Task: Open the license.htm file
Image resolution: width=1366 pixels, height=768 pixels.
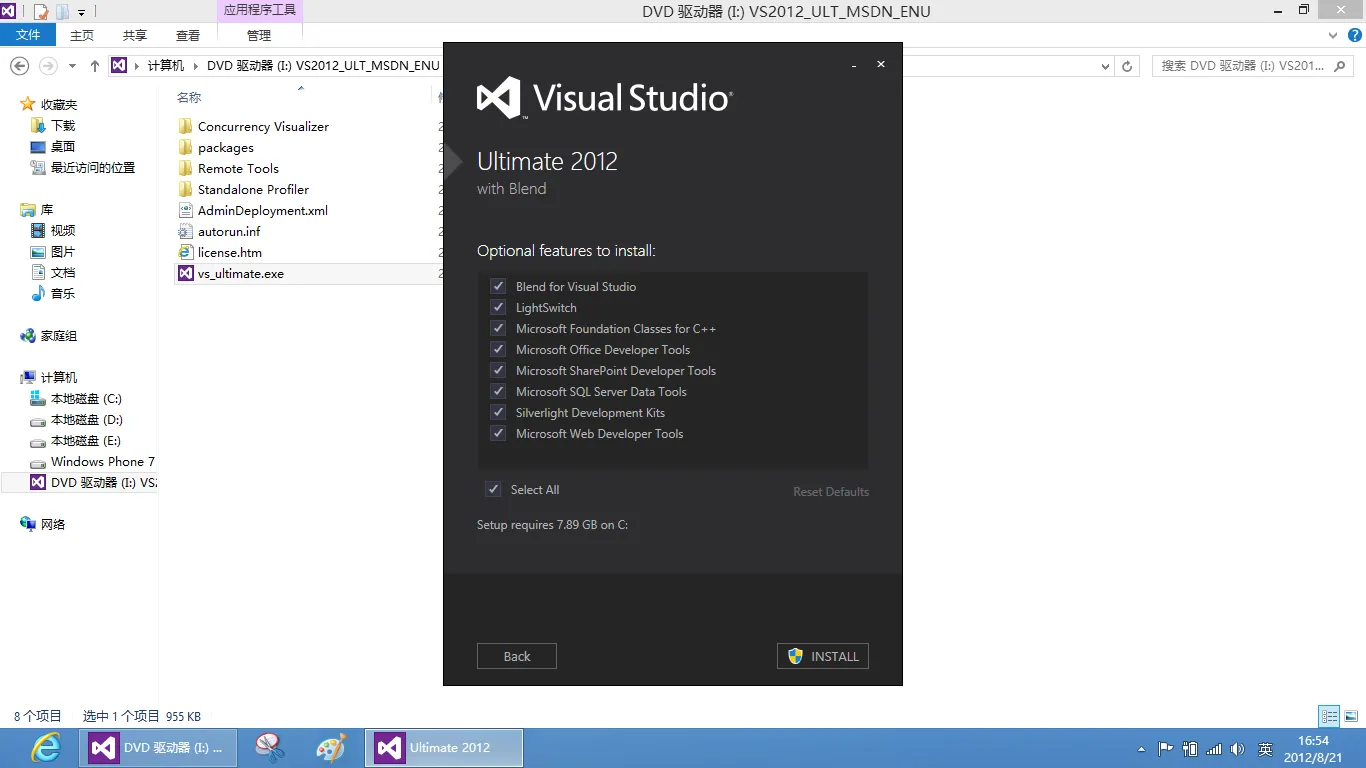Action: pyautogui.click(x=229, y=253)
